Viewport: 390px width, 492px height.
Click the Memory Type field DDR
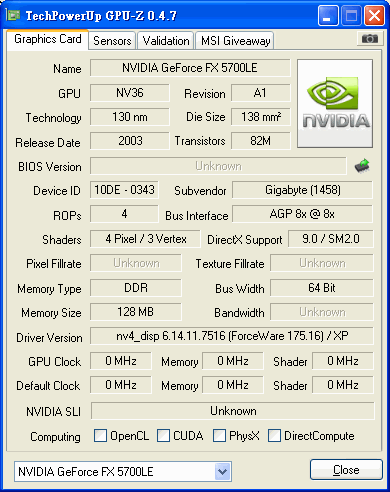click(x=136, y=288)
